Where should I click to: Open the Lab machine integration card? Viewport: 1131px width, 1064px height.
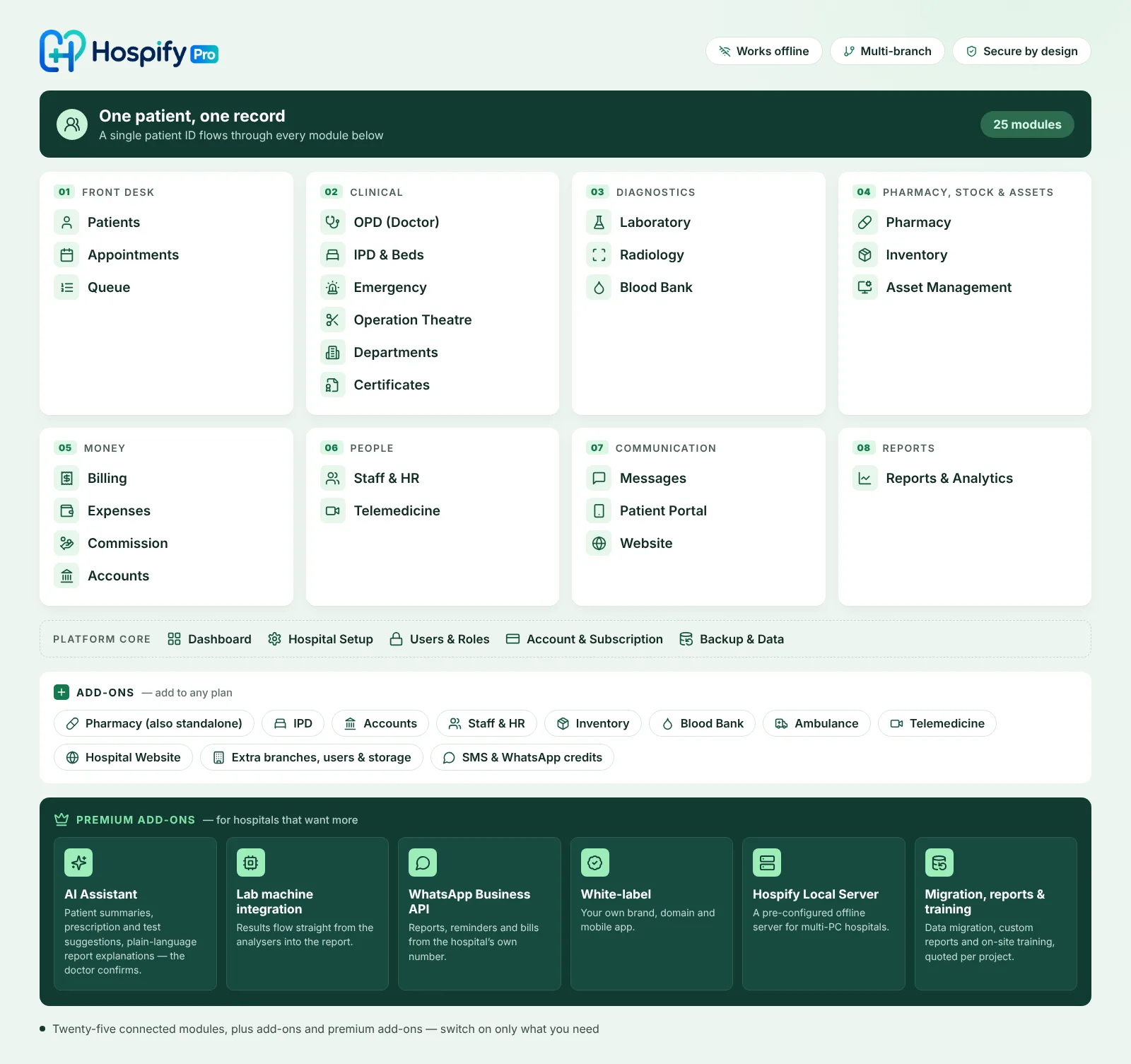click(307, 913)
